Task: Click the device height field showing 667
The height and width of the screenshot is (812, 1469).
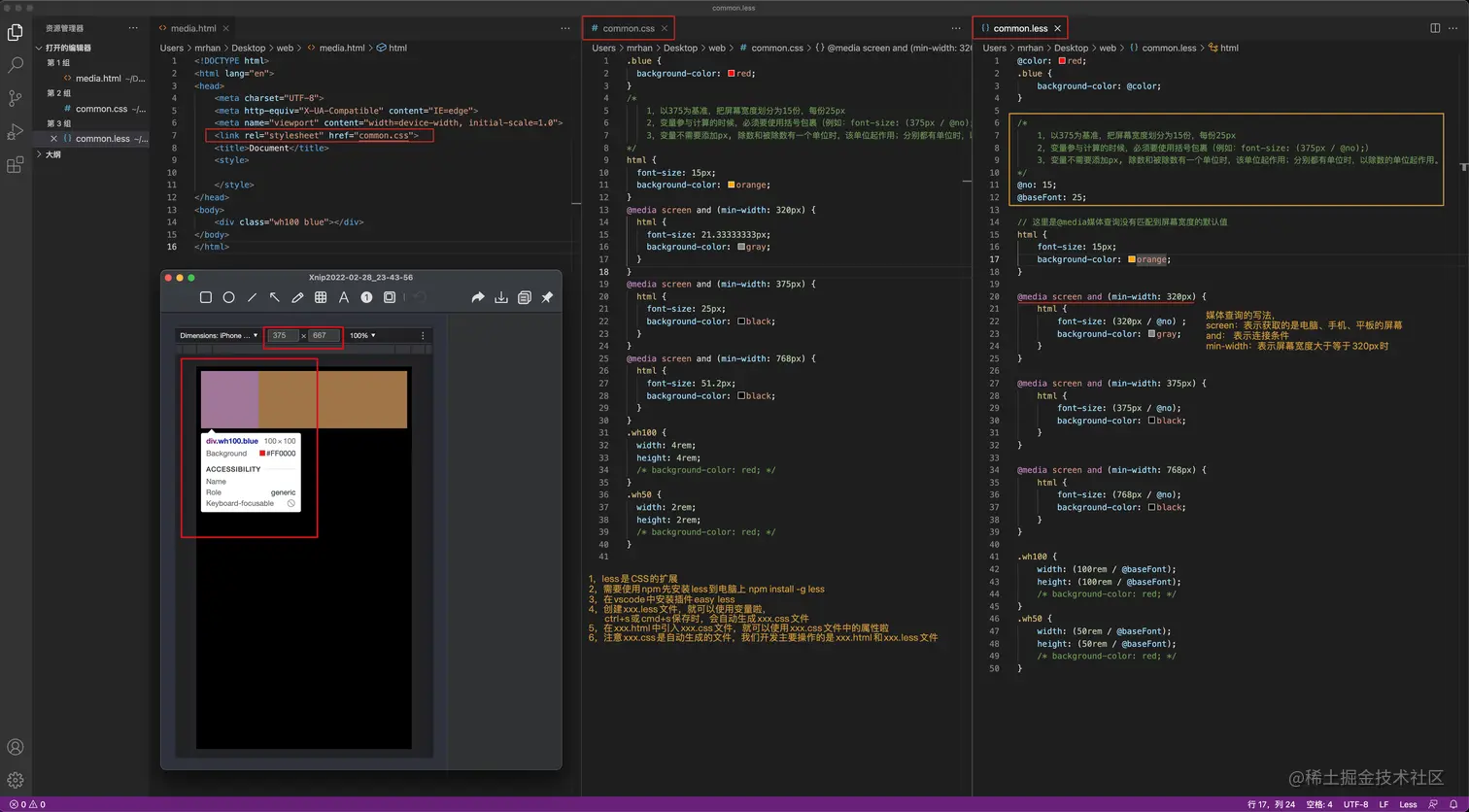Action: coord(323,335)
